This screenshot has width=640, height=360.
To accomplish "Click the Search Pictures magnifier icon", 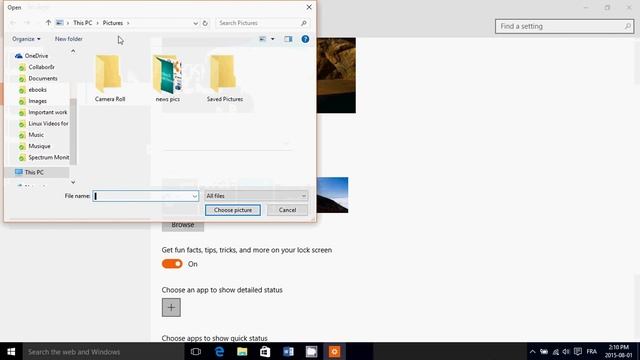I will pos(304,23).
